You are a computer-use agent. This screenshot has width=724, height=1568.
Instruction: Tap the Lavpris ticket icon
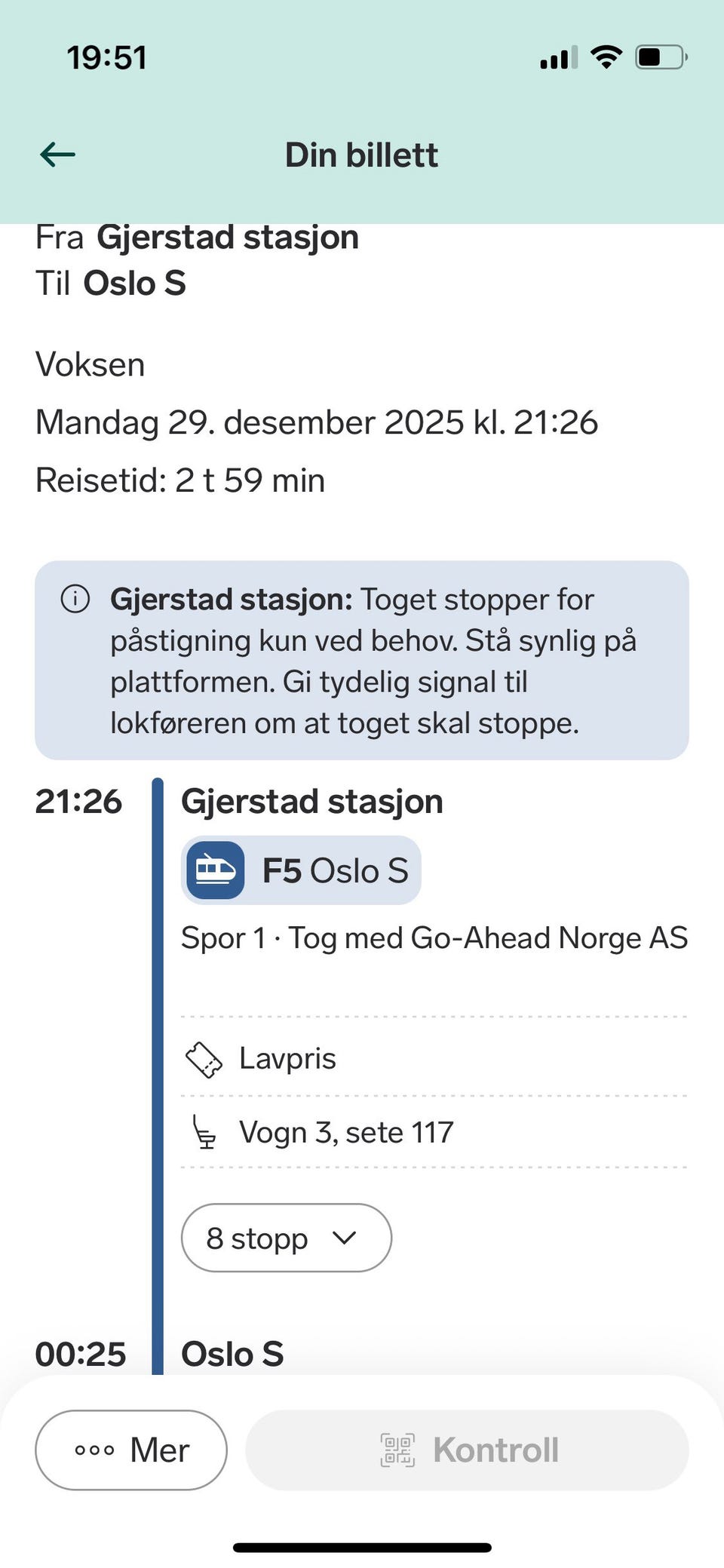pos(204,1060)
